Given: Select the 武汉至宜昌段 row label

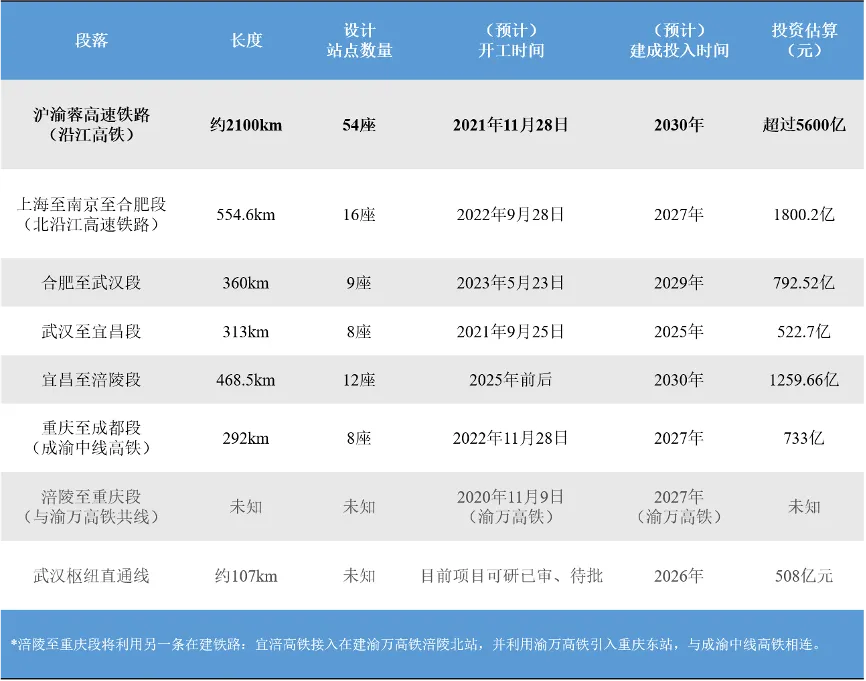Looking at the screenshot, I should click(x=91, y=332).
